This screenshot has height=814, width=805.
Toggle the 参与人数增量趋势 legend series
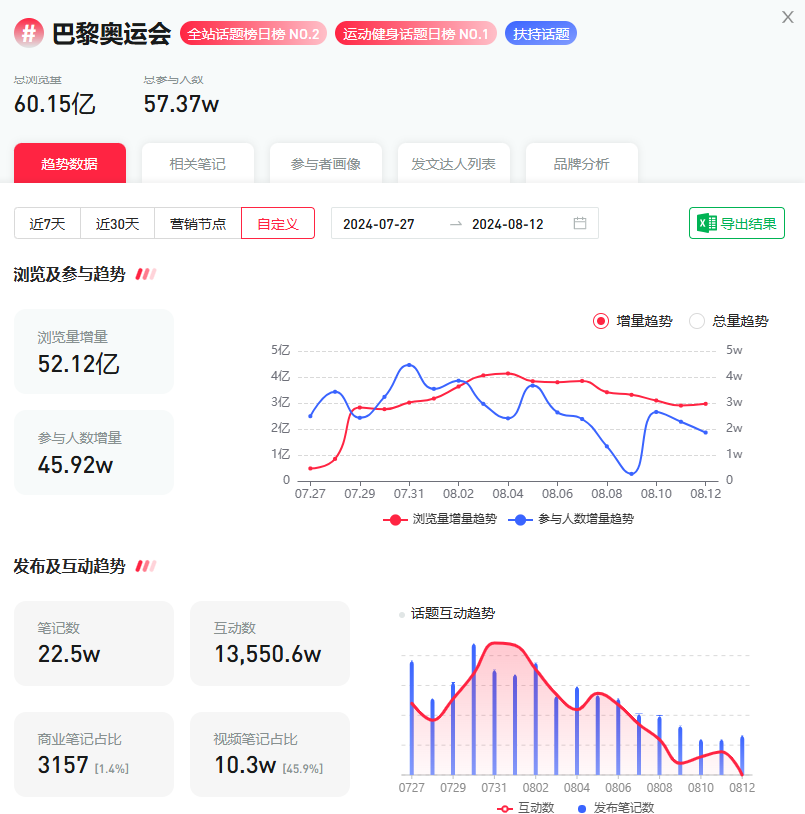(x=571, y=519)
